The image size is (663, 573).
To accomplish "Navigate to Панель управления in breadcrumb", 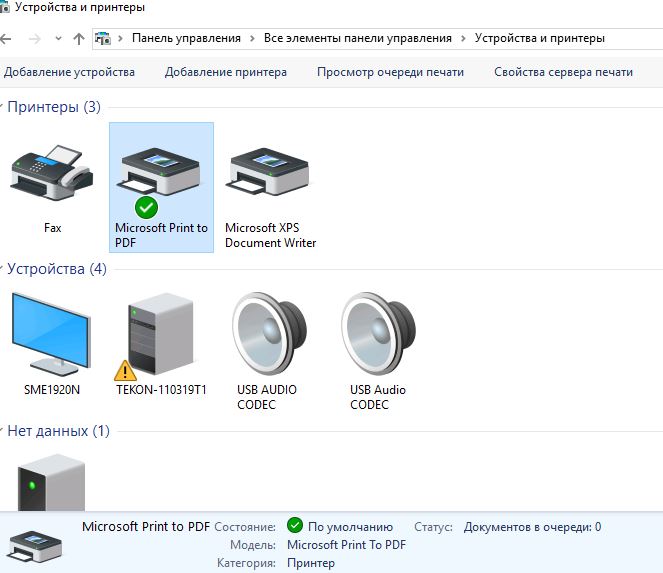I will coord(186,39).
